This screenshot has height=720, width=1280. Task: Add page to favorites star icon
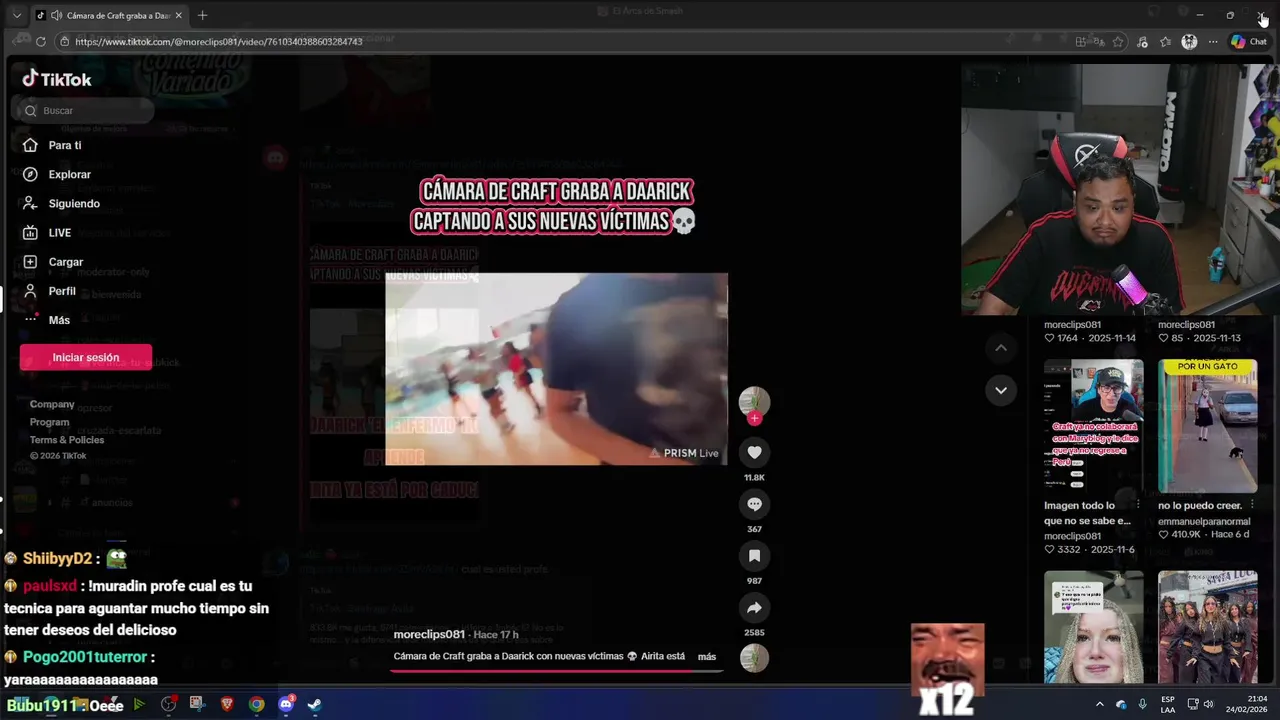(x=1118, y=42)
